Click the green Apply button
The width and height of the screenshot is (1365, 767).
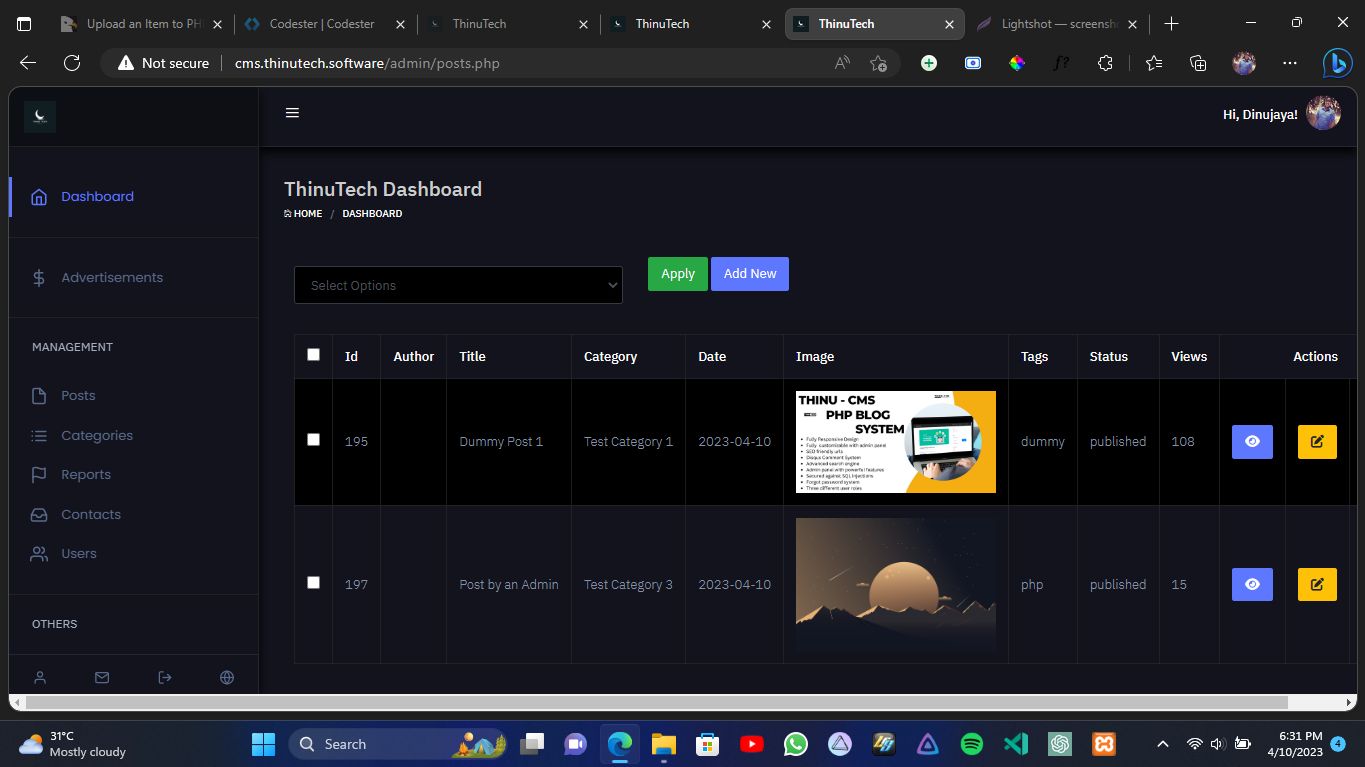tap(677, 274)
